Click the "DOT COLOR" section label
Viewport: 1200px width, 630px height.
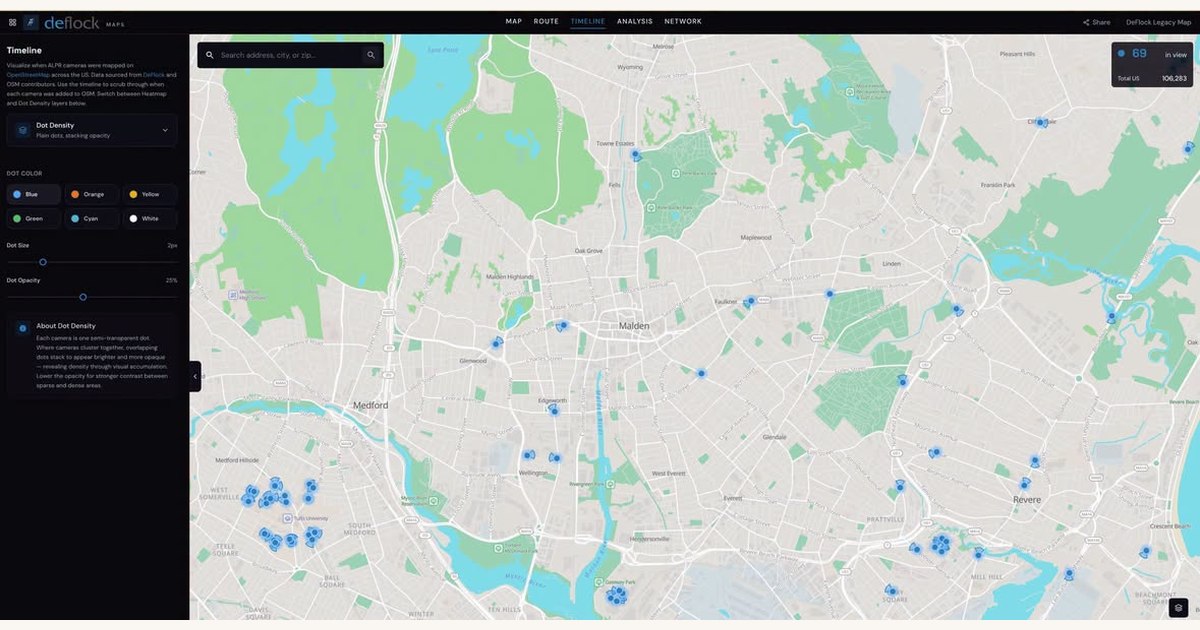pyautogui.click(x=25, y=173)
